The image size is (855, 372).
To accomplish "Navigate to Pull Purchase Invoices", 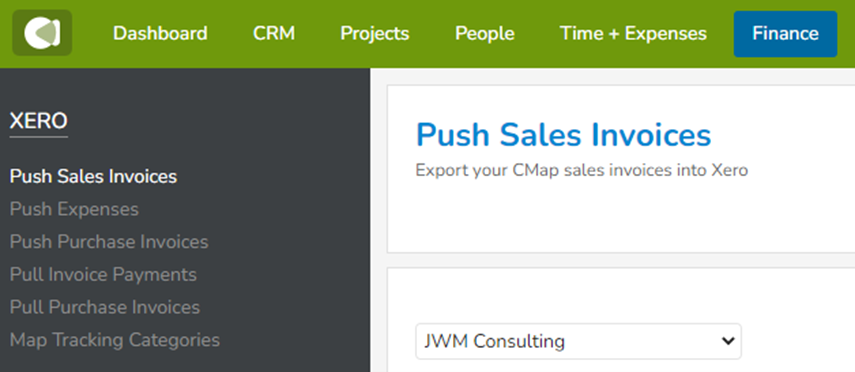I will coord(105,307).
